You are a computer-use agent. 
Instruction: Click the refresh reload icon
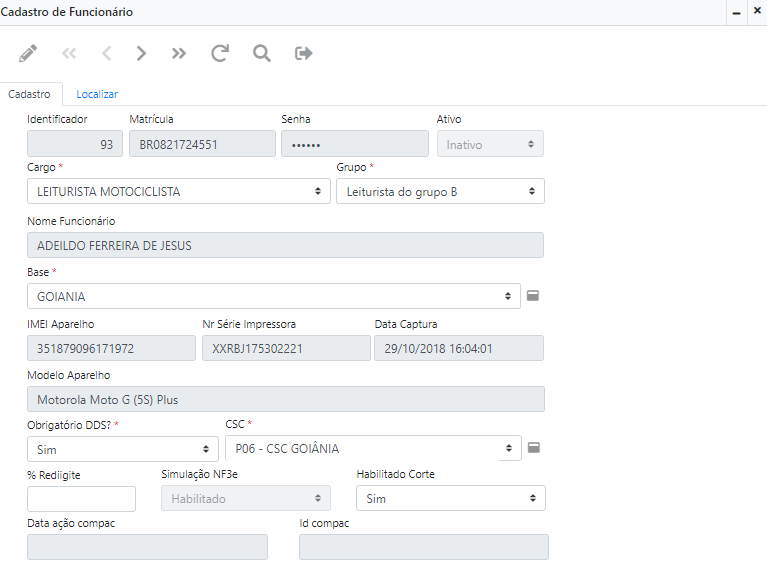pos(220,53)
